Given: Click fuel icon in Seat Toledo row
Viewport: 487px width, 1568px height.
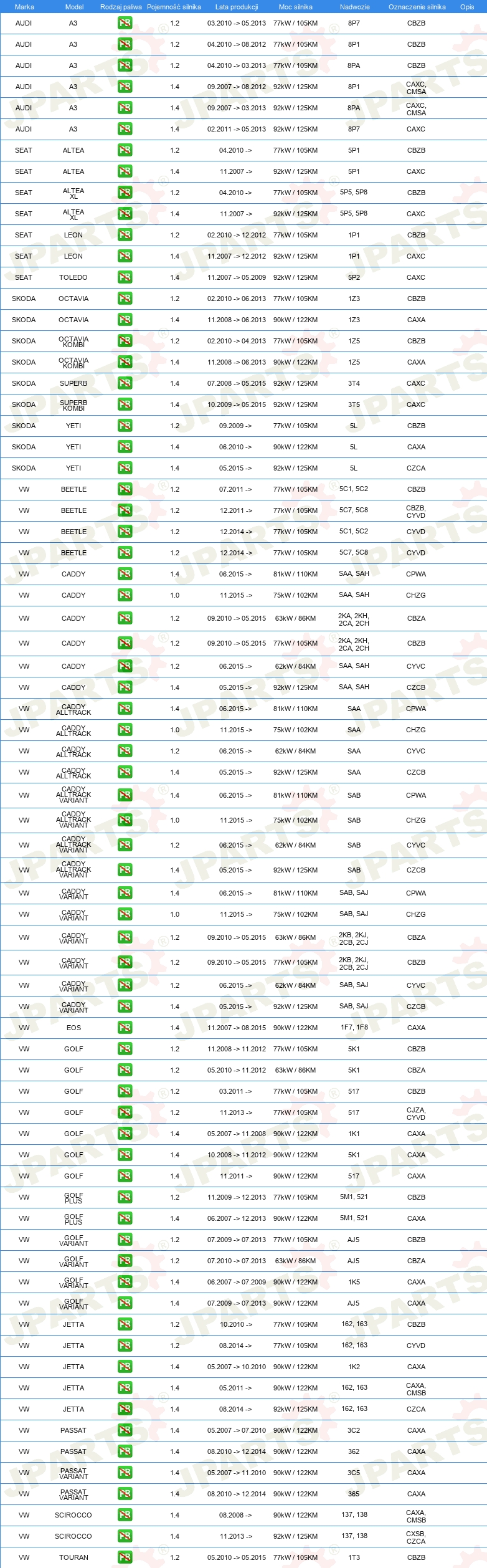Looking at the screenshot, I should [x=125, y=277].
